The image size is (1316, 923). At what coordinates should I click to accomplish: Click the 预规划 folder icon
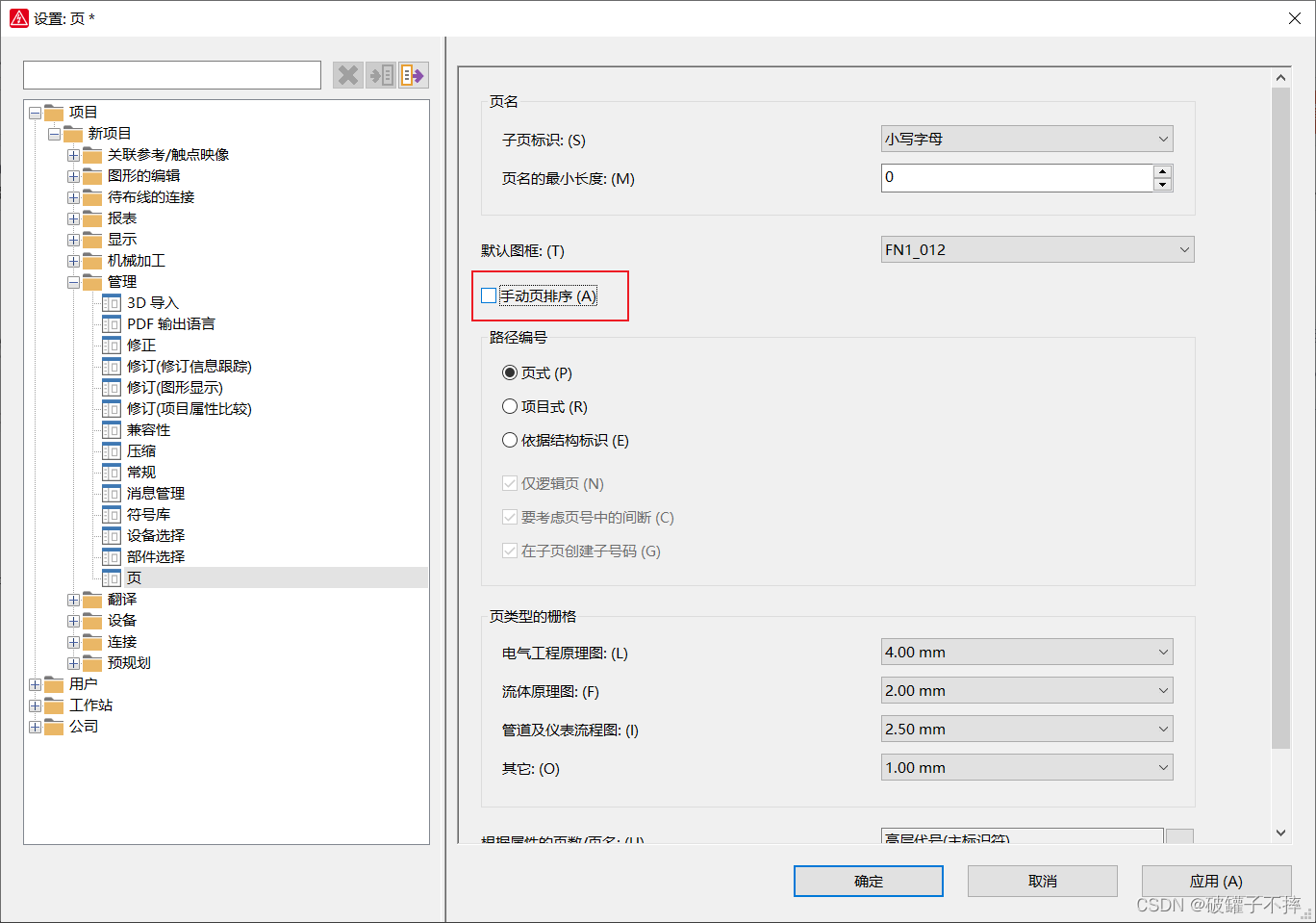92,663
